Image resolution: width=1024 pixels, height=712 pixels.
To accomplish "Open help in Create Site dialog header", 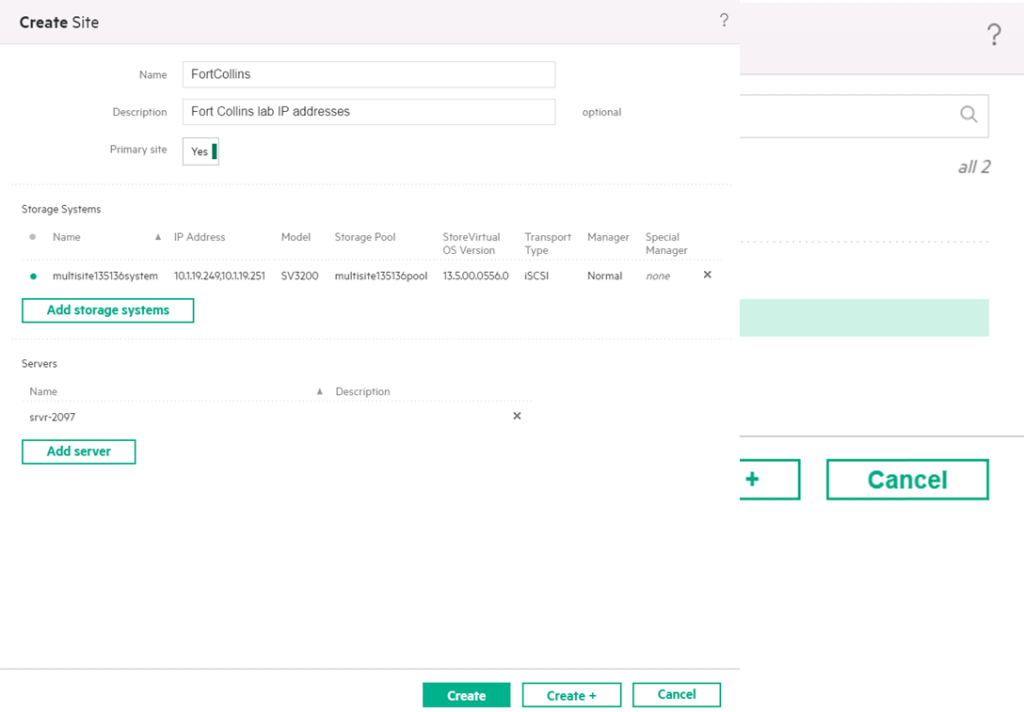I will tap(724, 20).
